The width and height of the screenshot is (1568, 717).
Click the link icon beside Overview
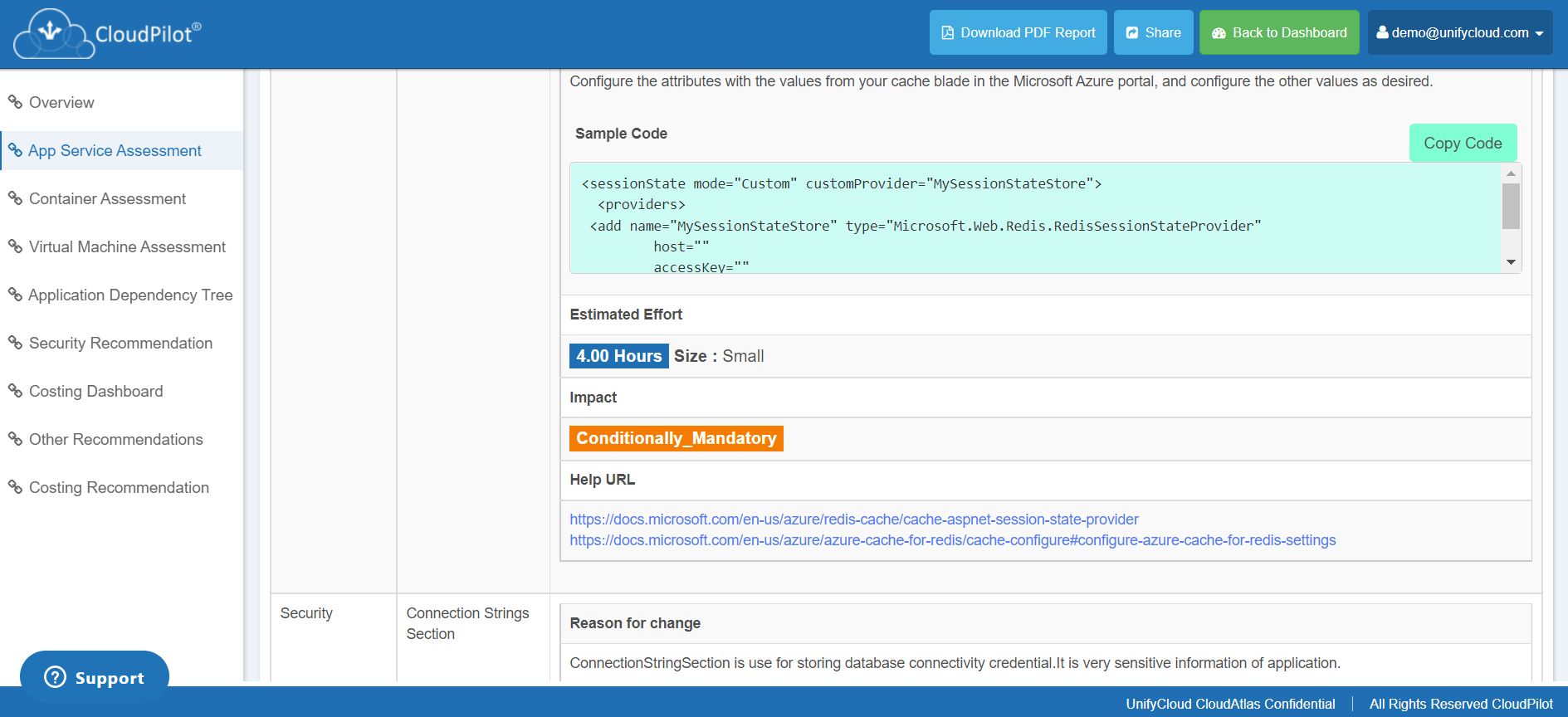coord(15,102)
